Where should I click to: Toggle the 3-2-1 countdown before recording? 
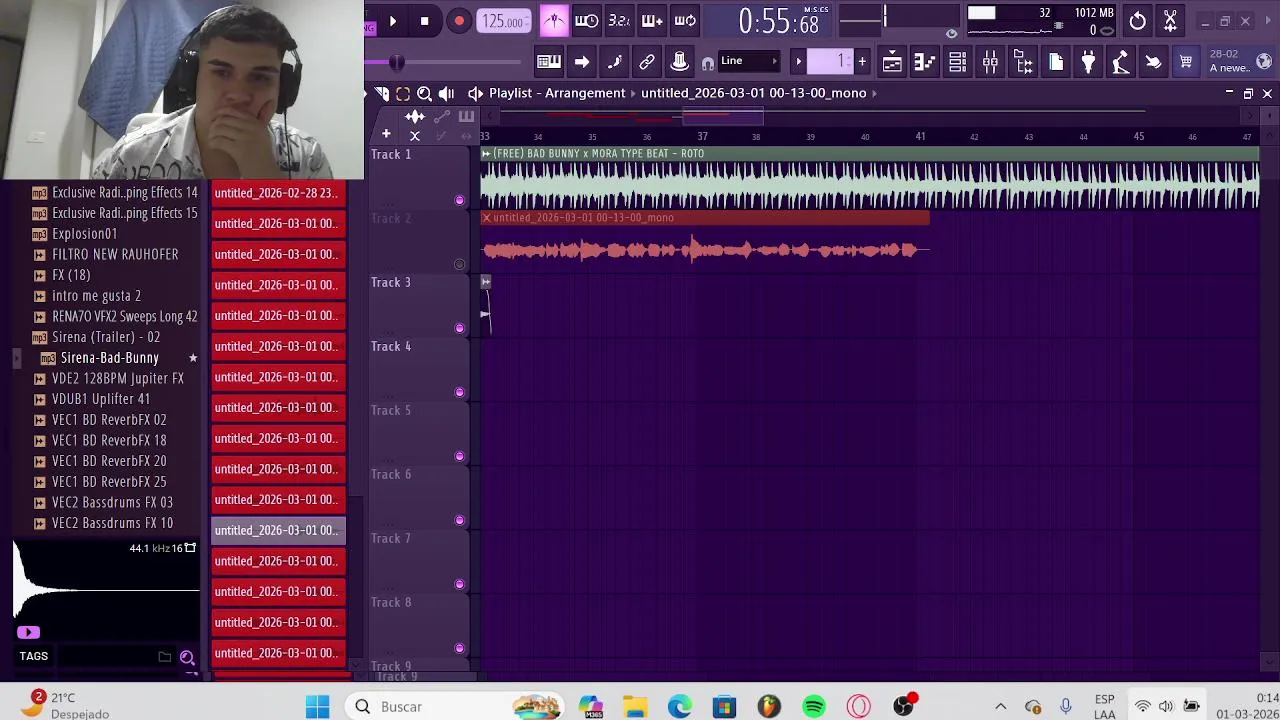point(619,21)
